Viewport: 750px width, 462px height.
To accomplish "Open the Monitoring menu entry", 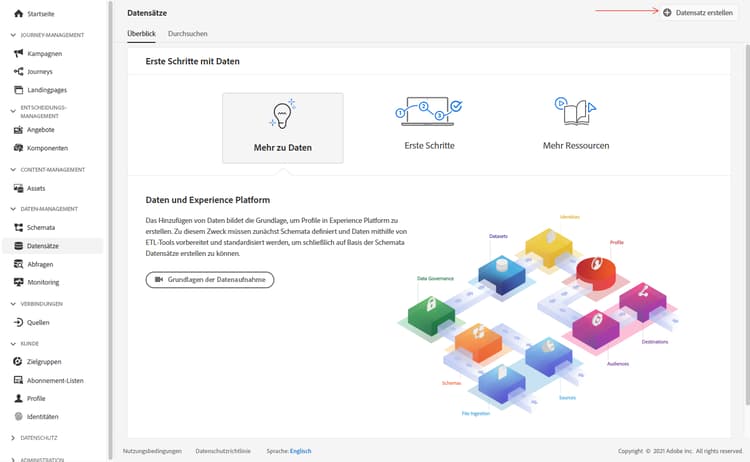I will [x=43, y=282].
